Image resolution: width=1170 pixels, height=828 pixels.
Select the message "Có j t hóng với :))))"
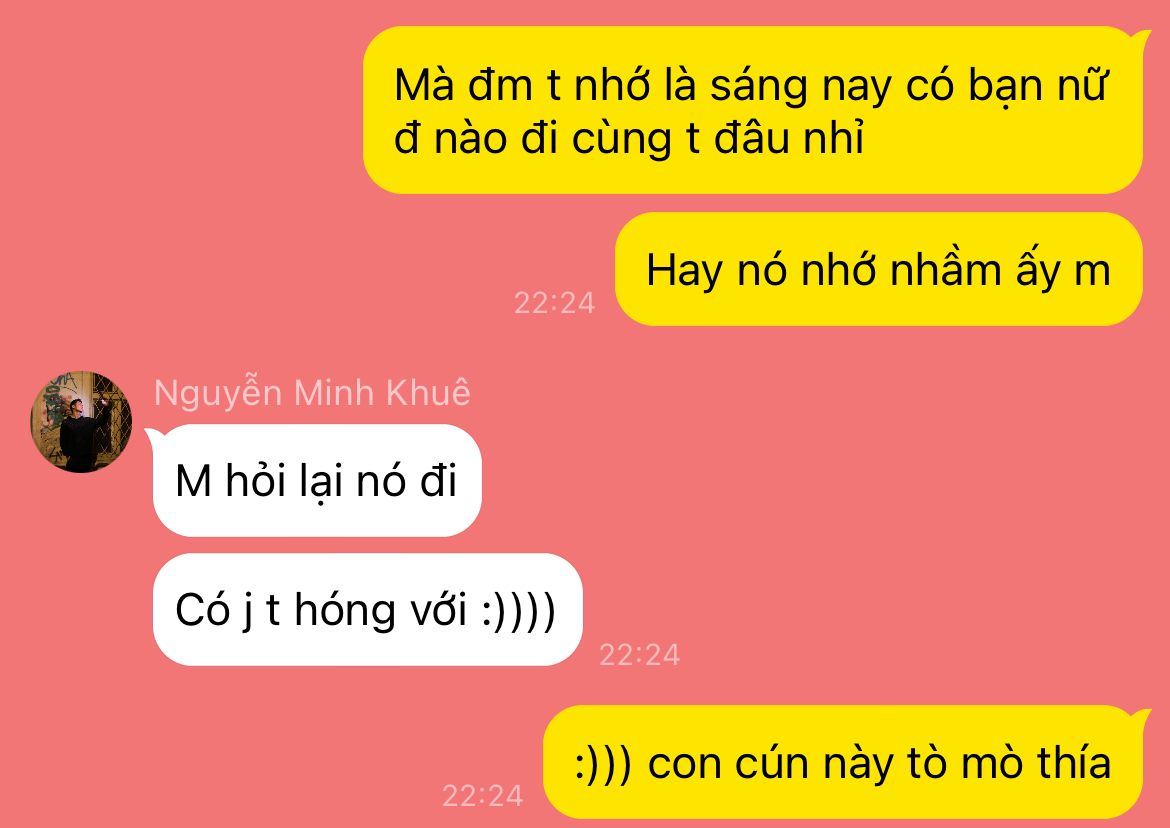pyautogui.click(x=367, y=609)
